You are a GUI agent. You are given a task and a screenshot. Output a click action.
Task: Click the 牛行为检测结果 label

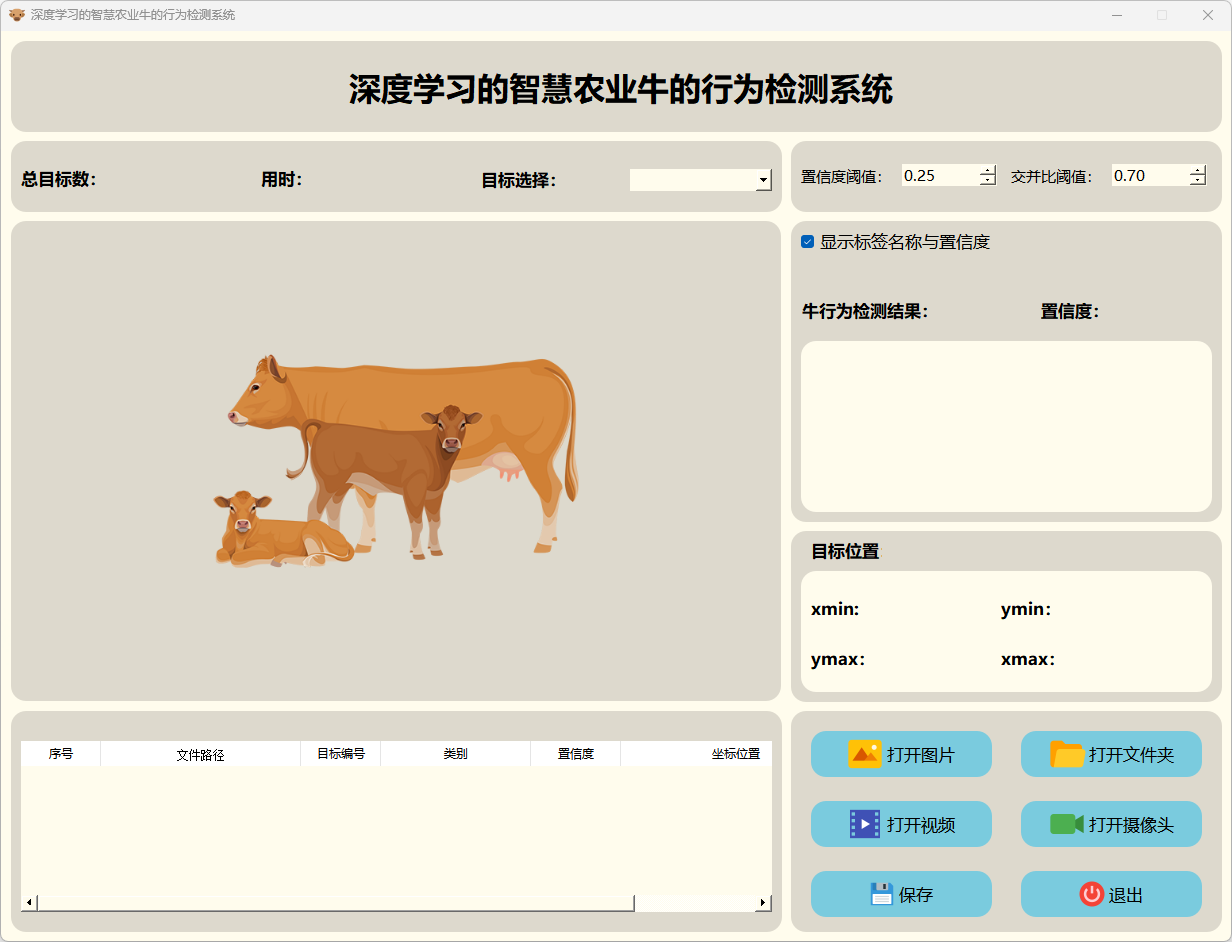[866, 311]
